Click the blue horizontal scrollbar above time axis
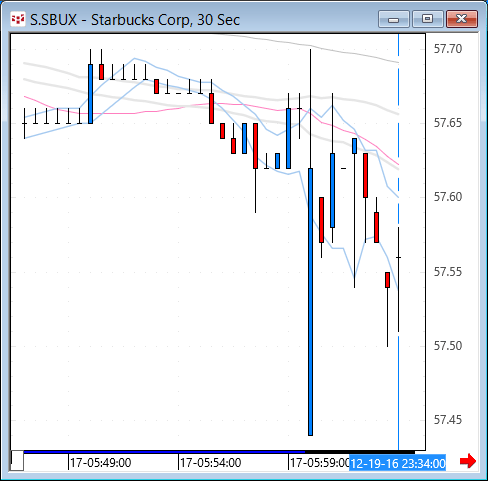488x481 pixels. (164, 452)
